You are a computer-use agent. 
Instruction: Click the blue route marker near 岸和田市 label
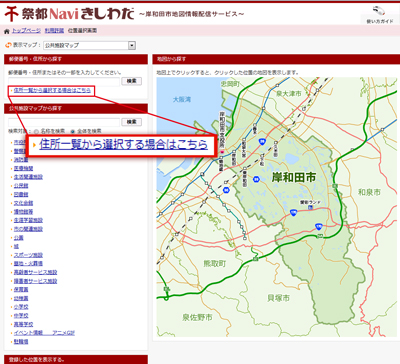pyautogui.click(x=256, y=179)
